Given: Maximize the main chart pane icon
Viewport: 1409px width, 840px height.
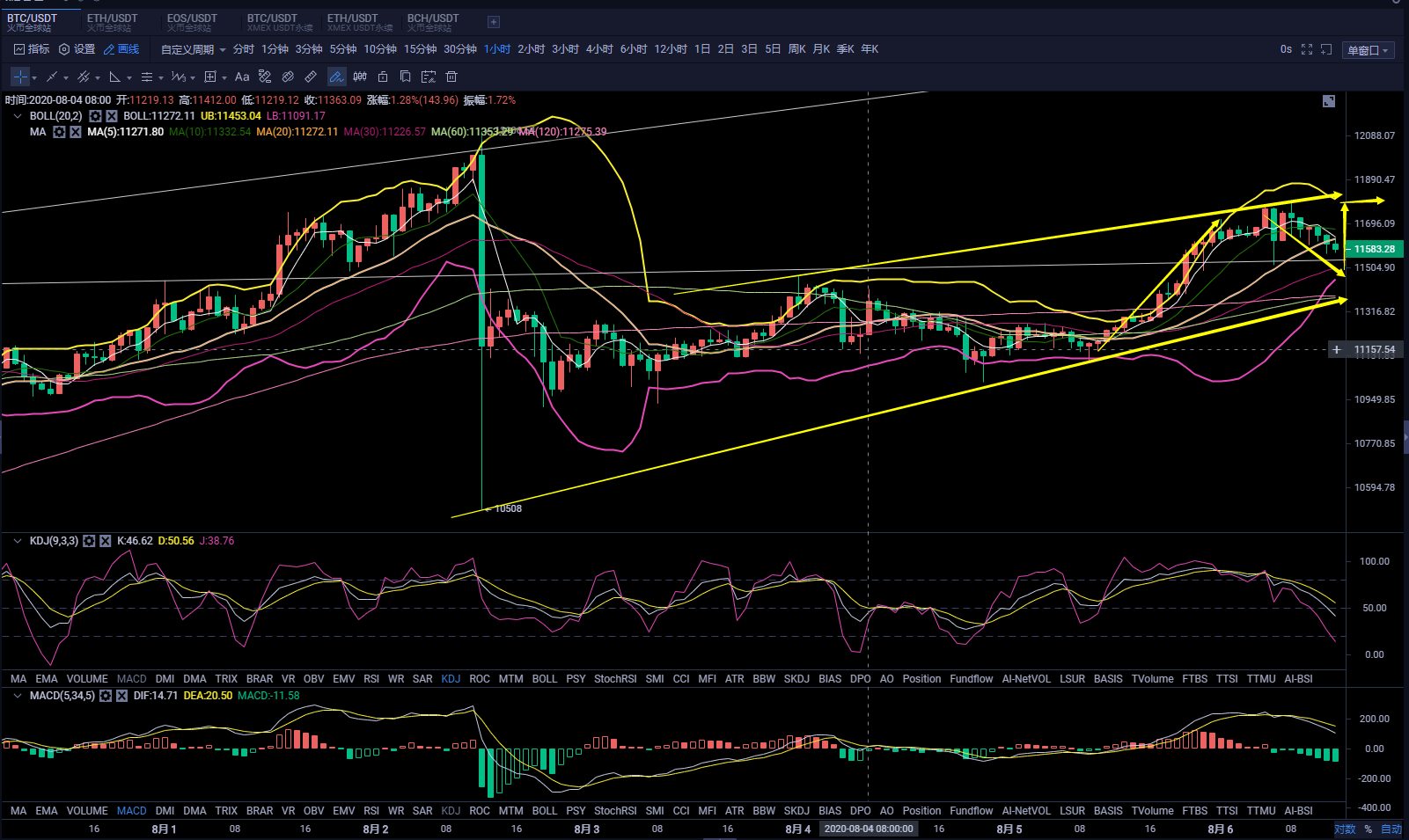Looking at the screenshot, I should (x=1329, y=101).
